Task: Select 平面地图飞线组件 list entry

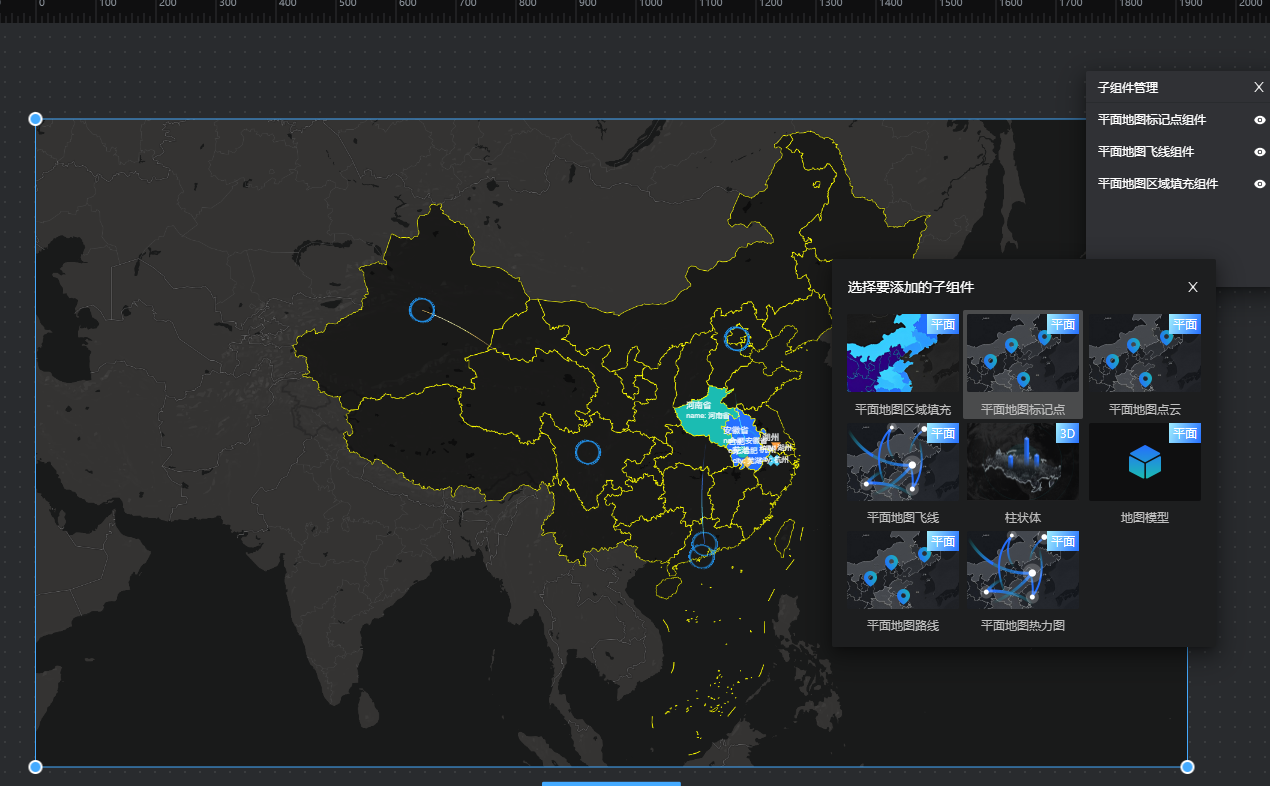Action: coord(1145,152)
